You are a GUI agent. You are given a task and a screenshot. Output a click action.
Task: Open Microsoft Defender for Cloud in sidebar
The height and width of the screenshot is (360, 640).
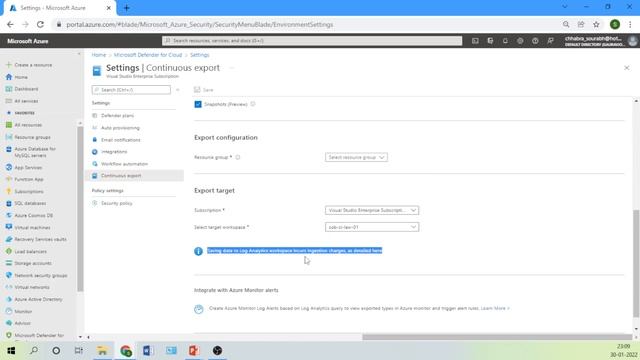pyautogui.click(x=39, y=336)
